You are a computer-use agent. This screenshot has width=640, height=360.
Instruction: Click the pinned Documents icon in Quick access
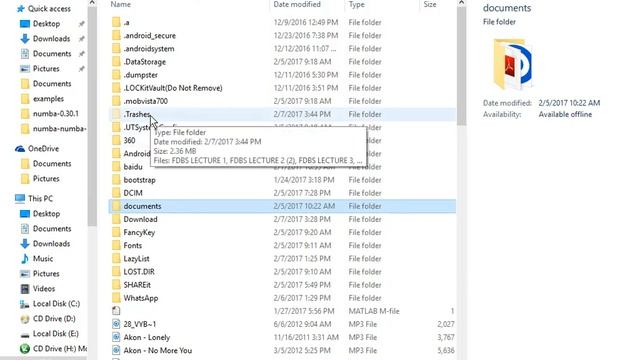click(25, 53)
